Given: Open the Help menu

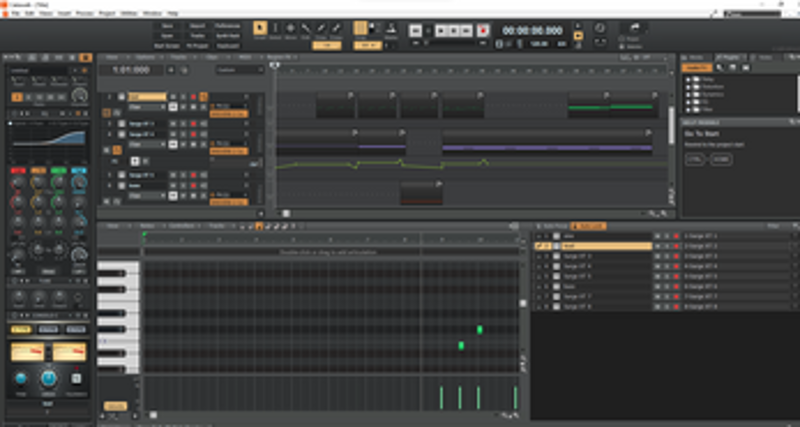Looking at the screenshot, I should pos(172,13).
